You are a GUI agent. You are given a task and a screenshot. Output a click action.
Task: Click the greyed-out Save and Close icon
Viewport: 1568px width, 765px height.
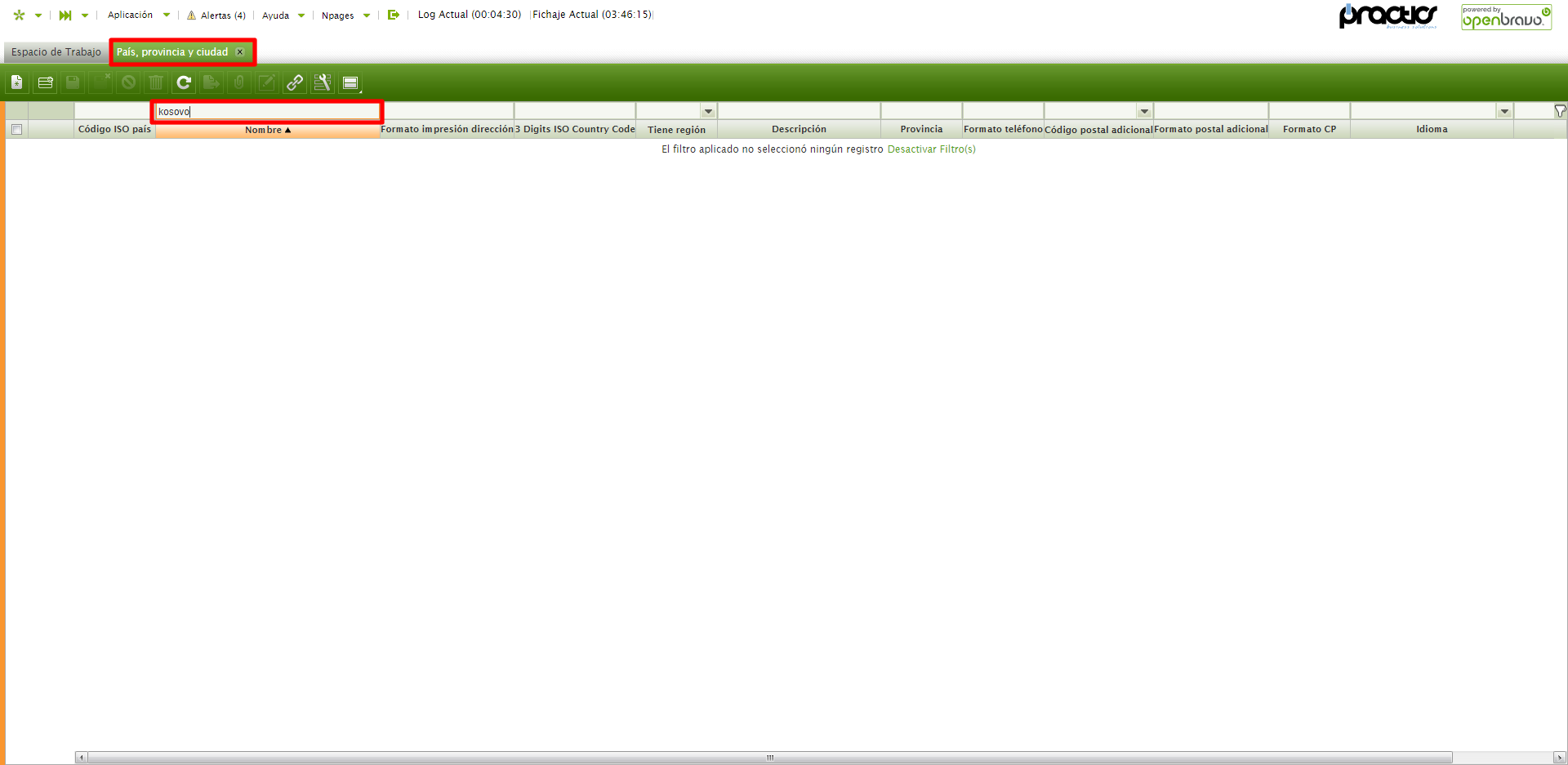click(100, 82)
